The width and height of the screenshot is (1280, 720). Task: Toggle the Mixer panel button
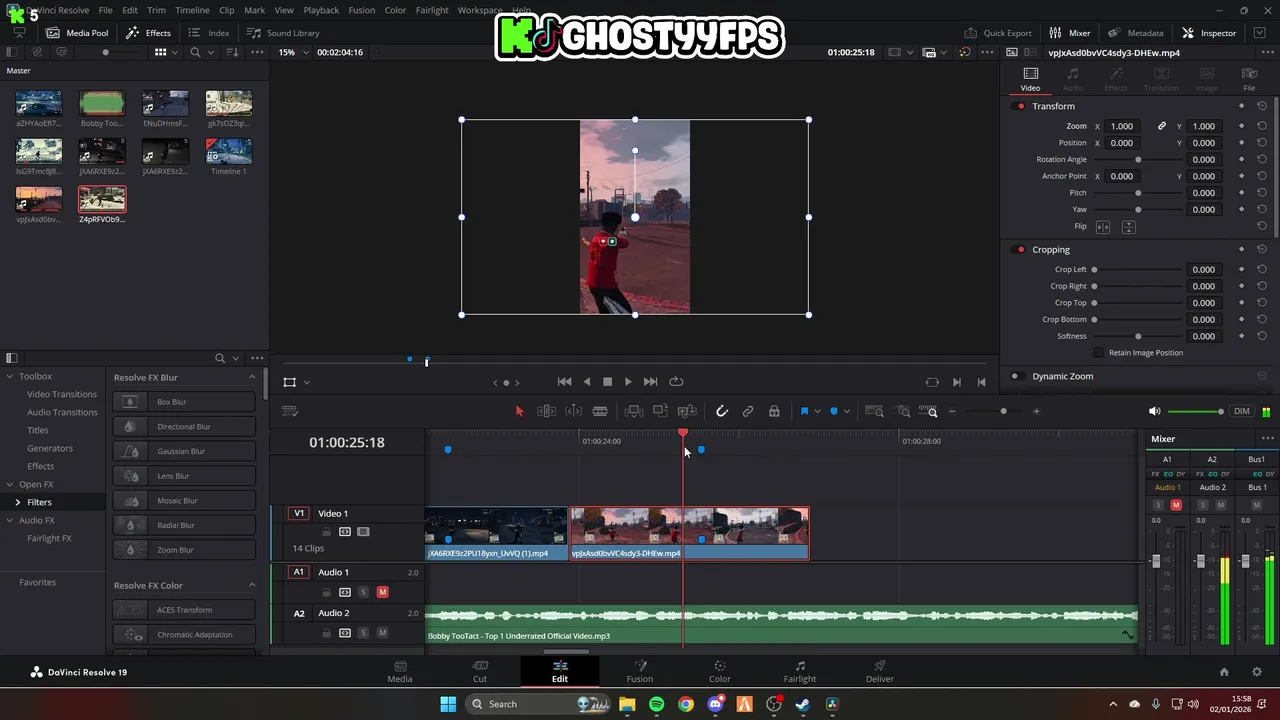coord(1069,33)
